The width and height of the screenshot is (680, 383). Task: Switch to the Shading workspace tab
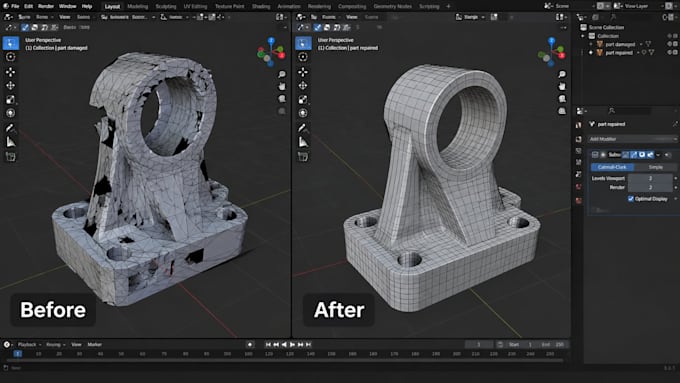[261, 7]
